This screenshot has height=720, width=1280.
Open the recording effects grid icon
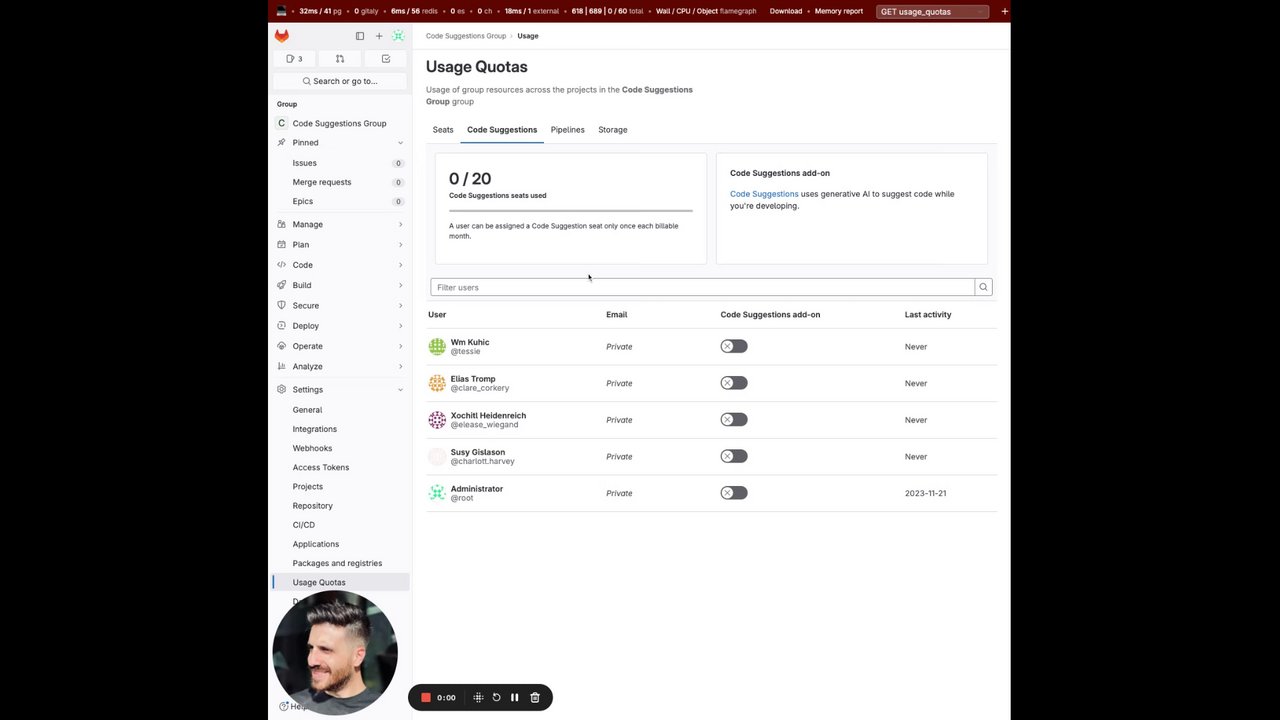click(x=478, y=697)
